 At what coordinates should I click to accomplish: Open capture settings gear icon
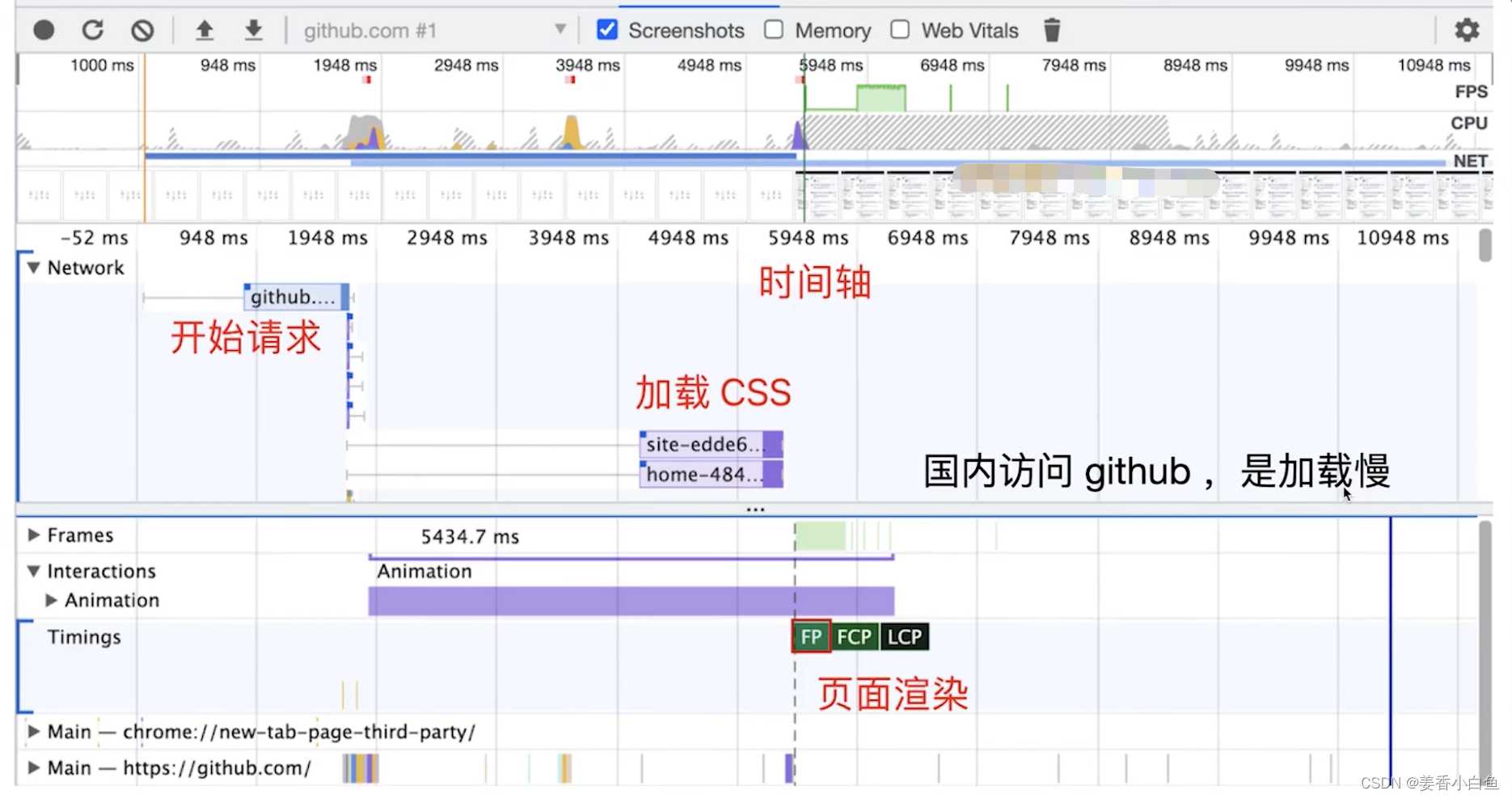click(x=1467, y=31)
